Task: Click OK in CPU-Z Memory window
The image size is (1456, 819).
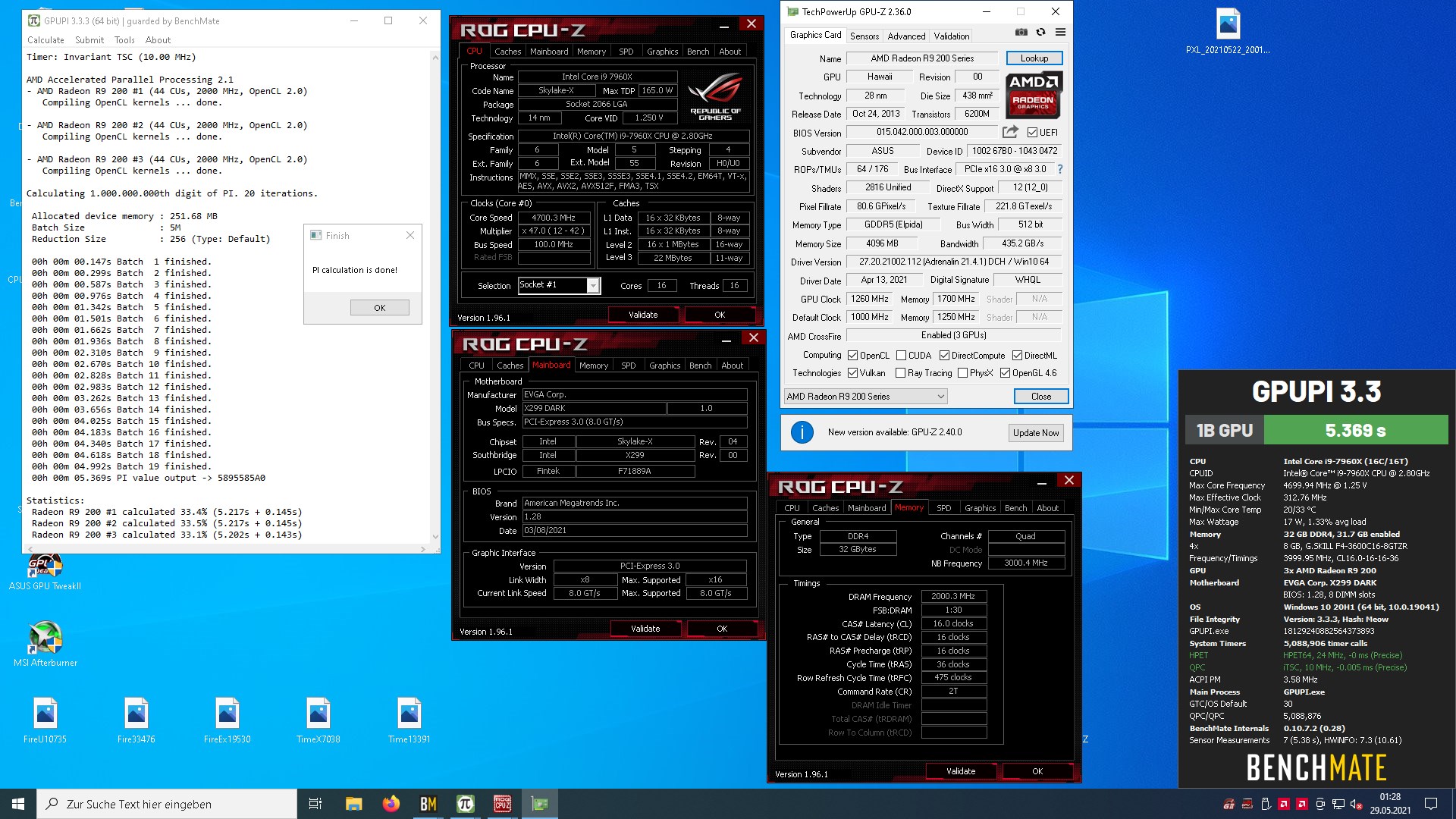Action: tap(1037, 771)
